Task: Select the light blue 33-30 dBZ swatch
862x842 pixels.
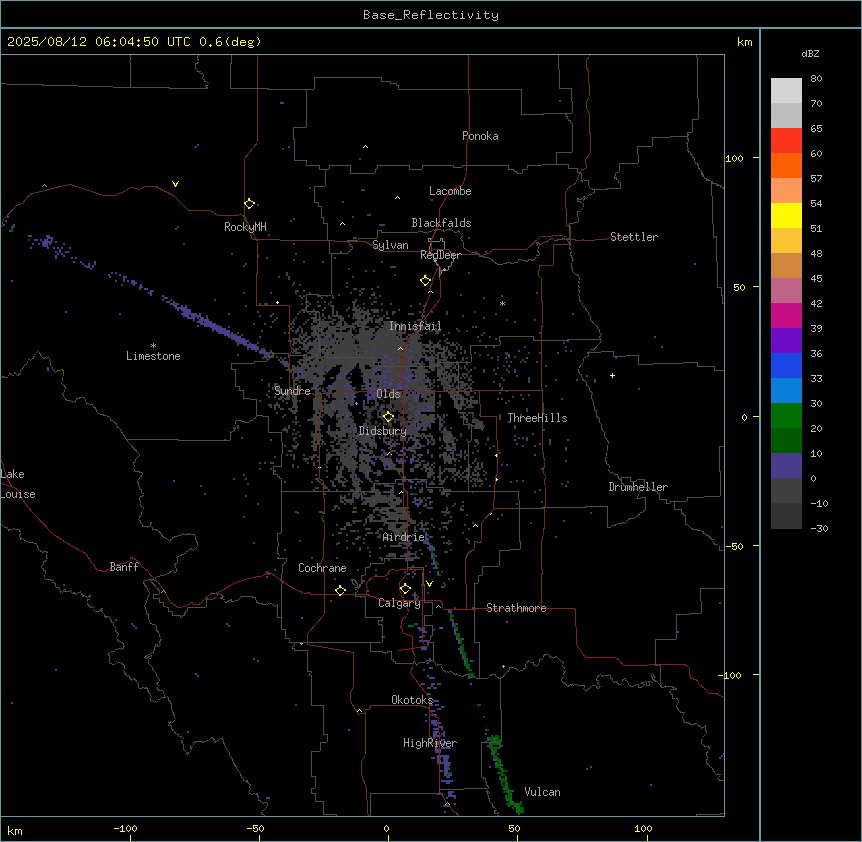Action: tap(786, 391)
